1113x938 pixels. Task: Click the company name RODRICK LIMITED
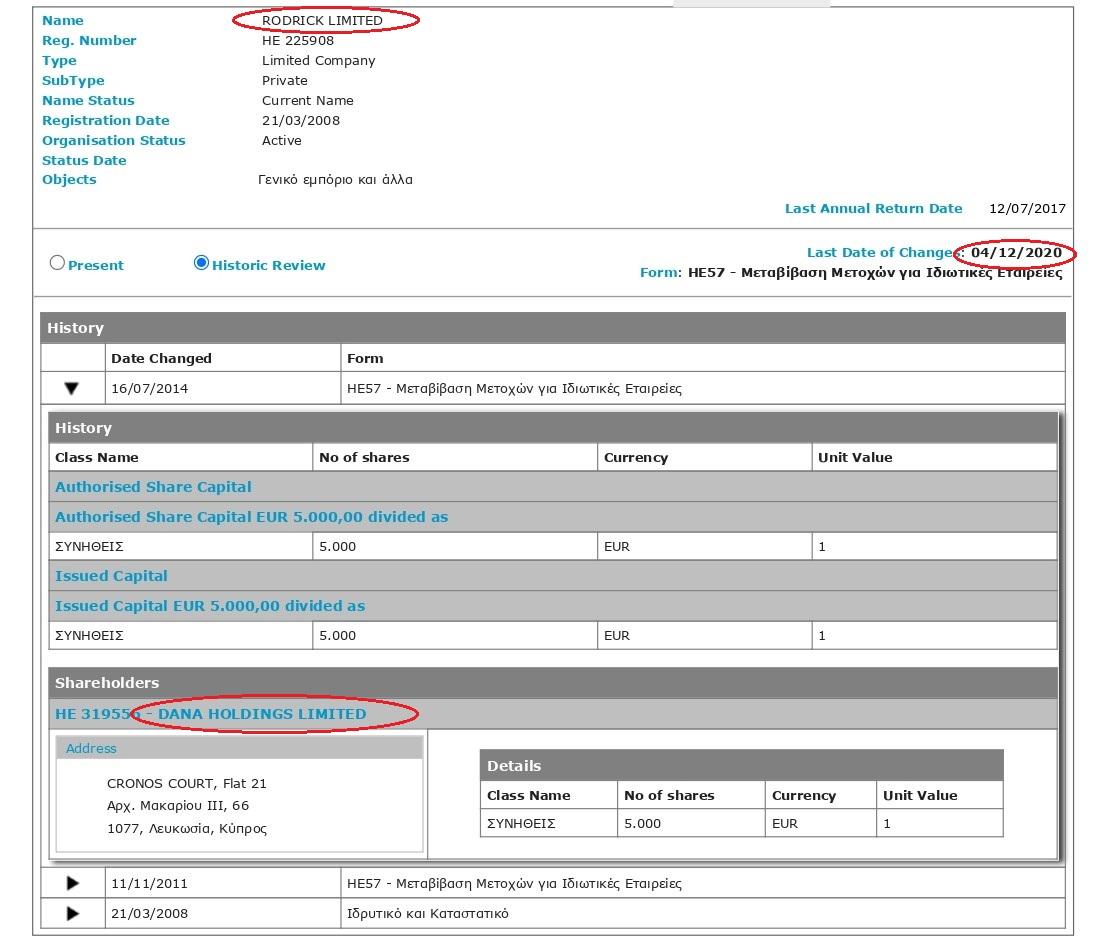322,20
